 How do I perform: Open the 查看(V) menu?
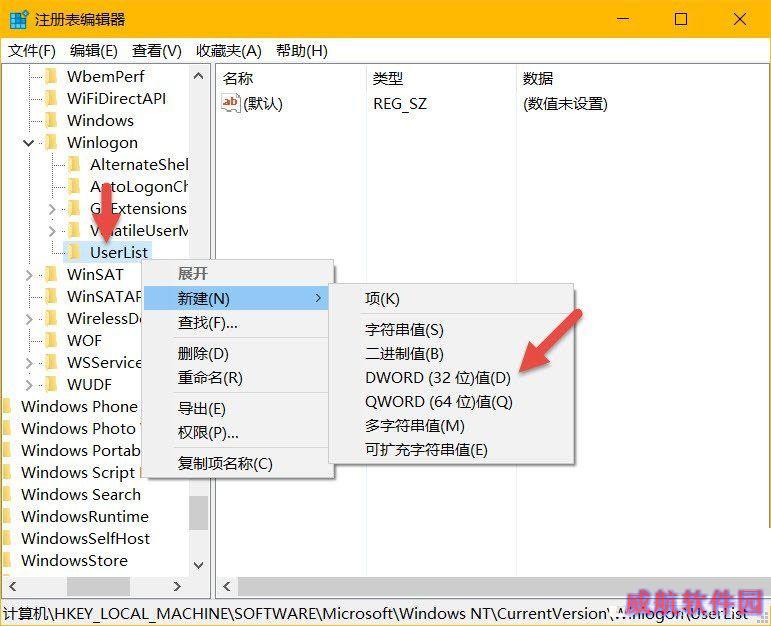coord(157,51)
